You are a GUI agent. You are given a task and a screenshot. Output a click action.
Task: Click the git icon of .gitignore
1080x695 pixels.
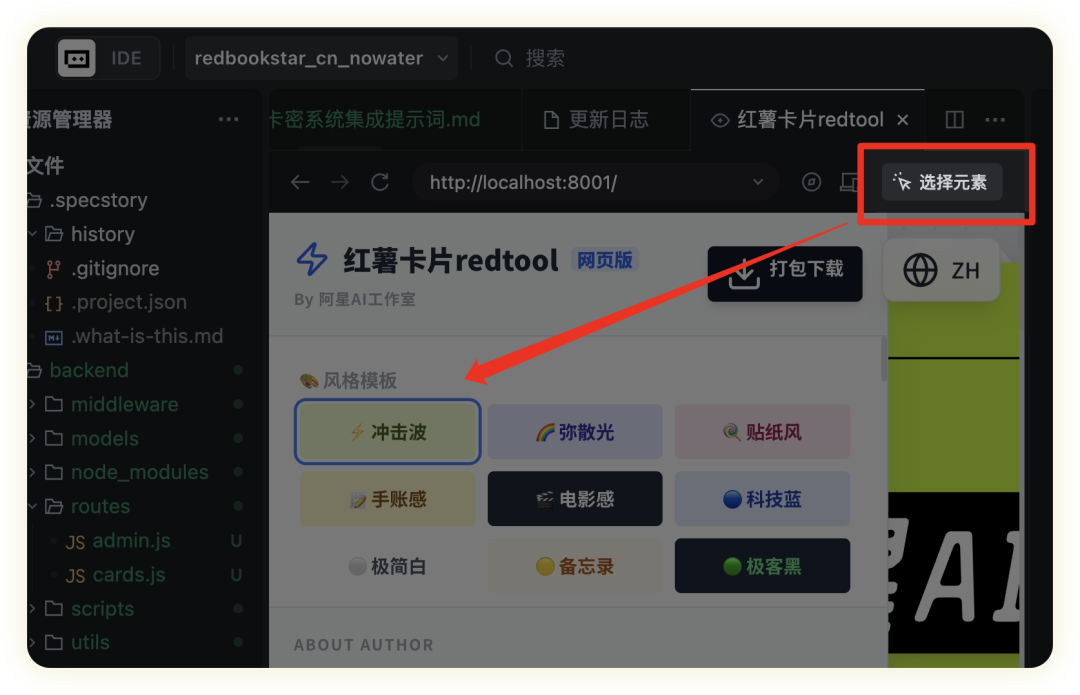pos(53,269)
